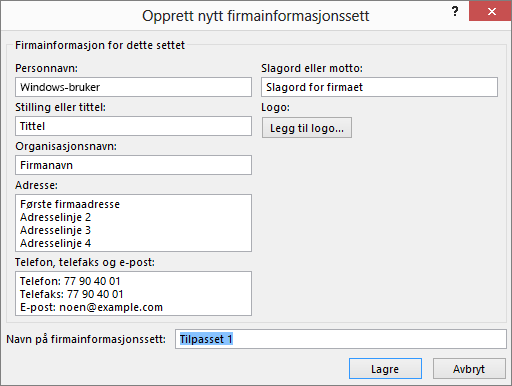Click the Slagord eller motto field
The width and height of the screenshot is (512, 386).
379,87
